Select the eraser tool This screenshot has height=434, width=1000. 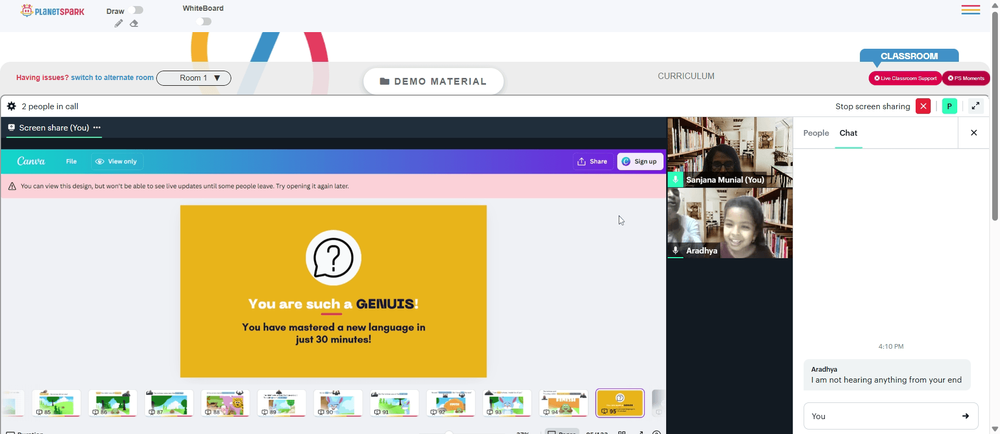coord(134,24)
